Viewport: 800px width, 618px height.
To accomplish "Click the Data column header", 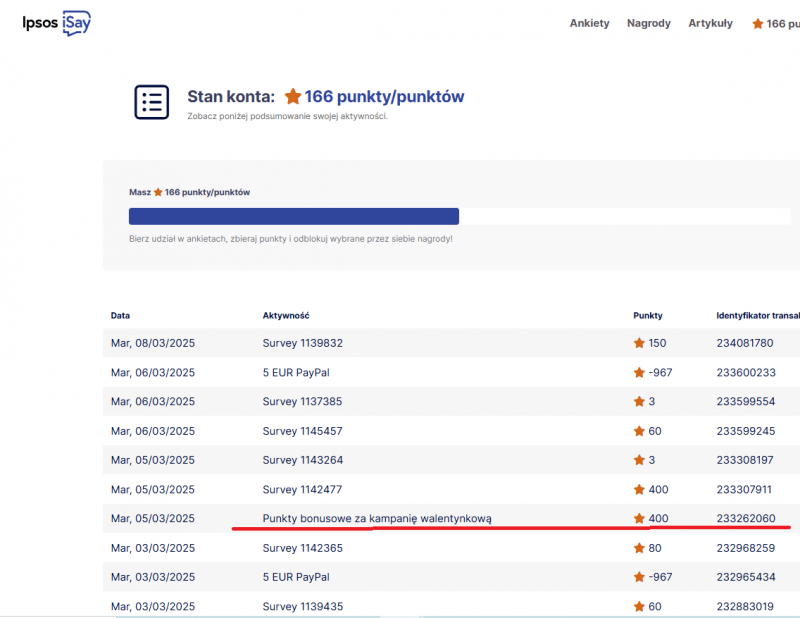I will (x=120, y=315).
